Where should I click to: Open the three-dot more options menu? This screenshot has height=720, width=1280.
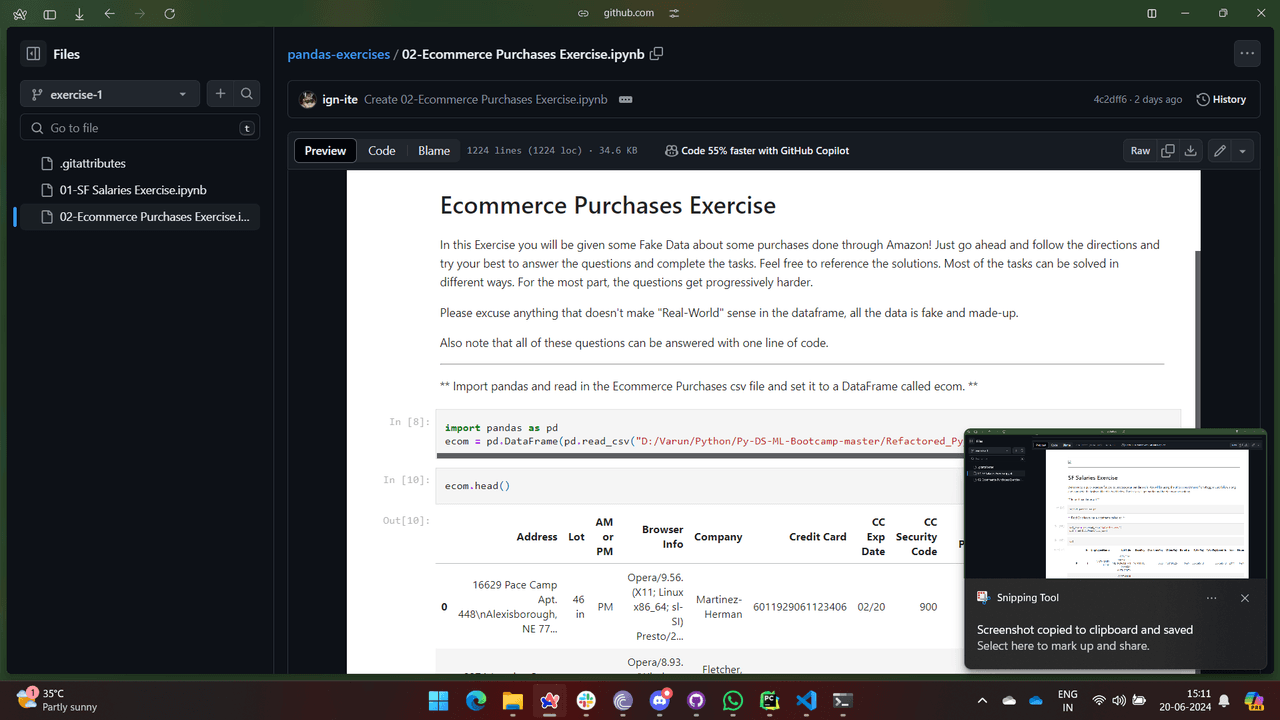point(1246,54)
